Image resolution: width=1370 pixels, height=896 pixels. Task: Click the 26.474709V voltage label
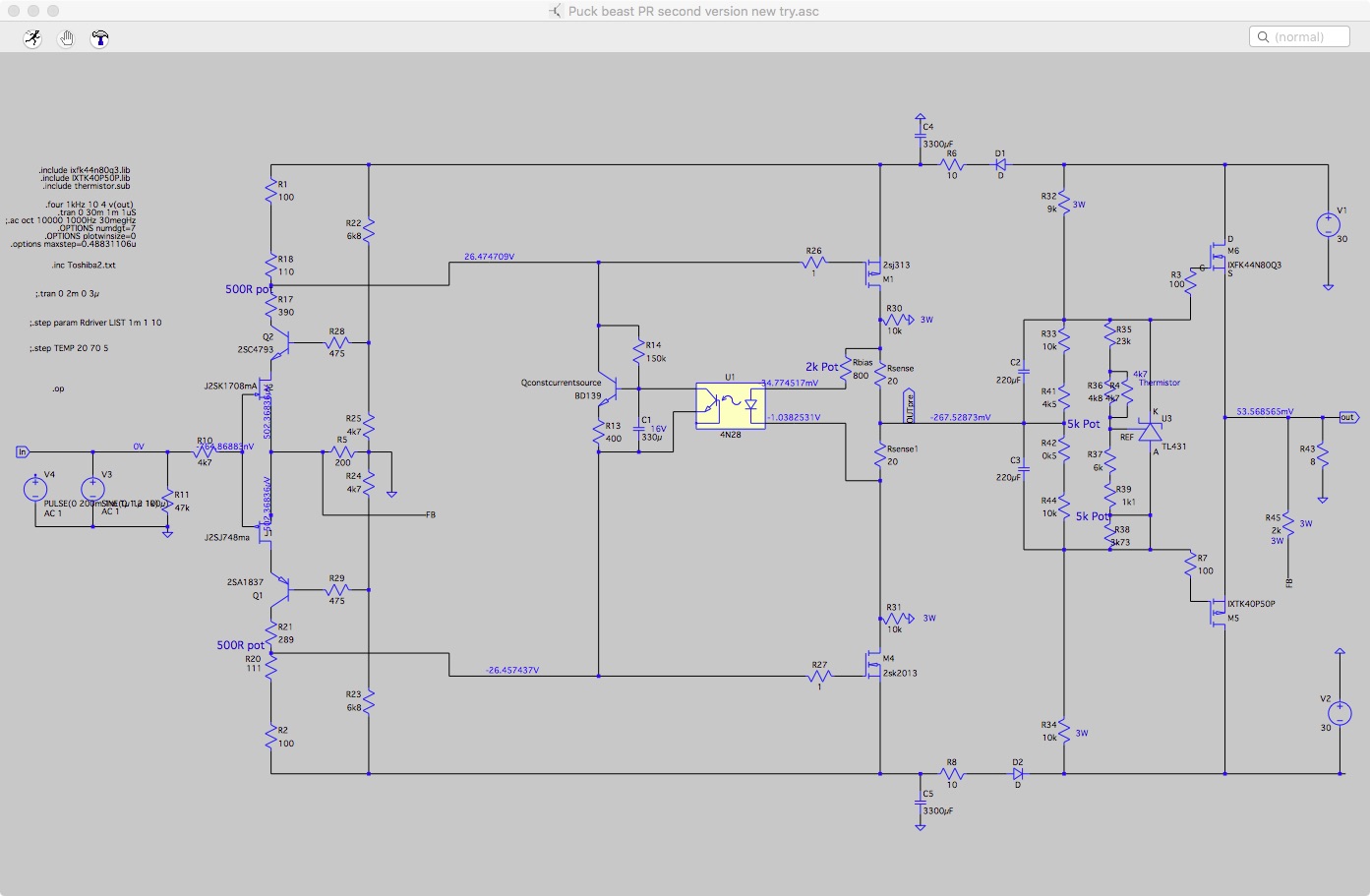coord(489,257)
